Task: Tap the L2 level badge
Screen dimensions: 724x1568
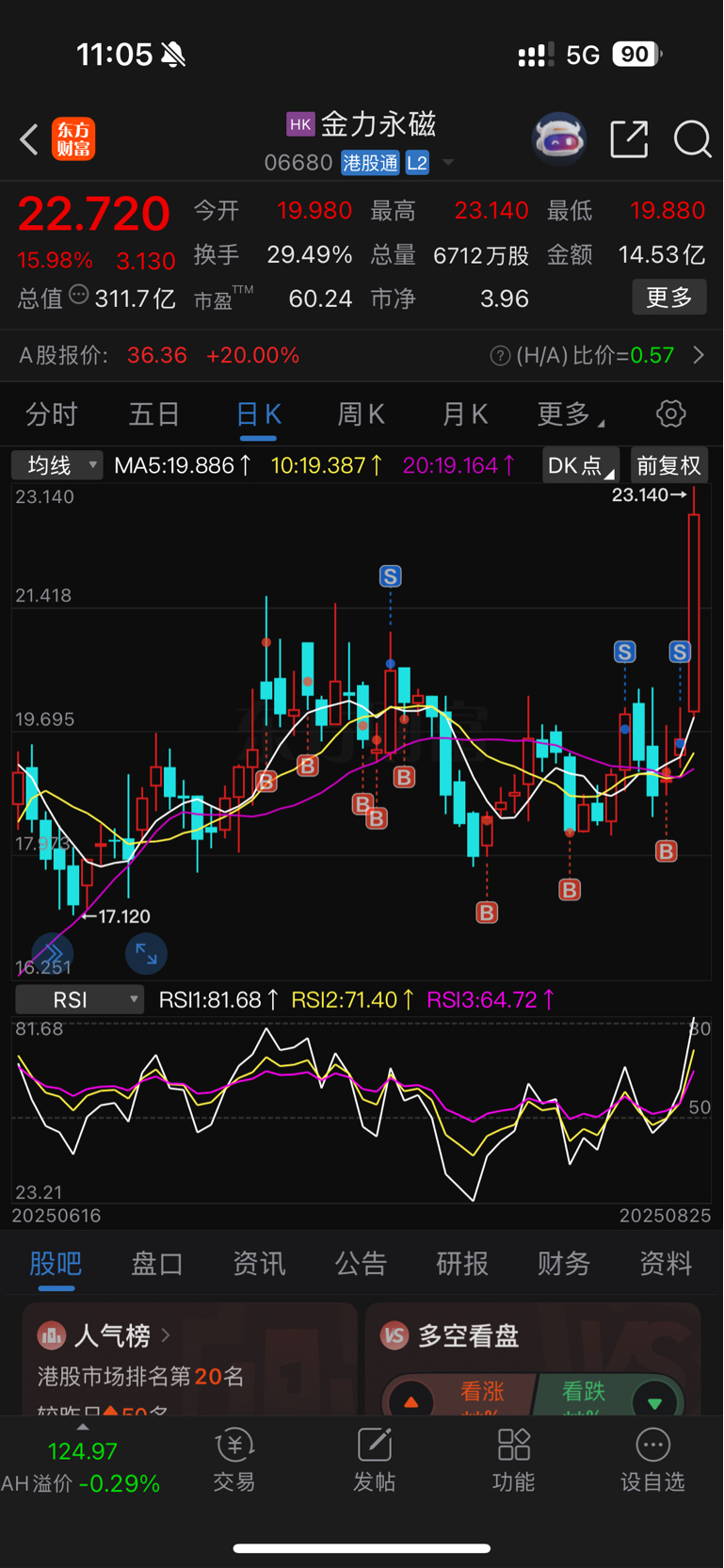Action: (417, 163)
